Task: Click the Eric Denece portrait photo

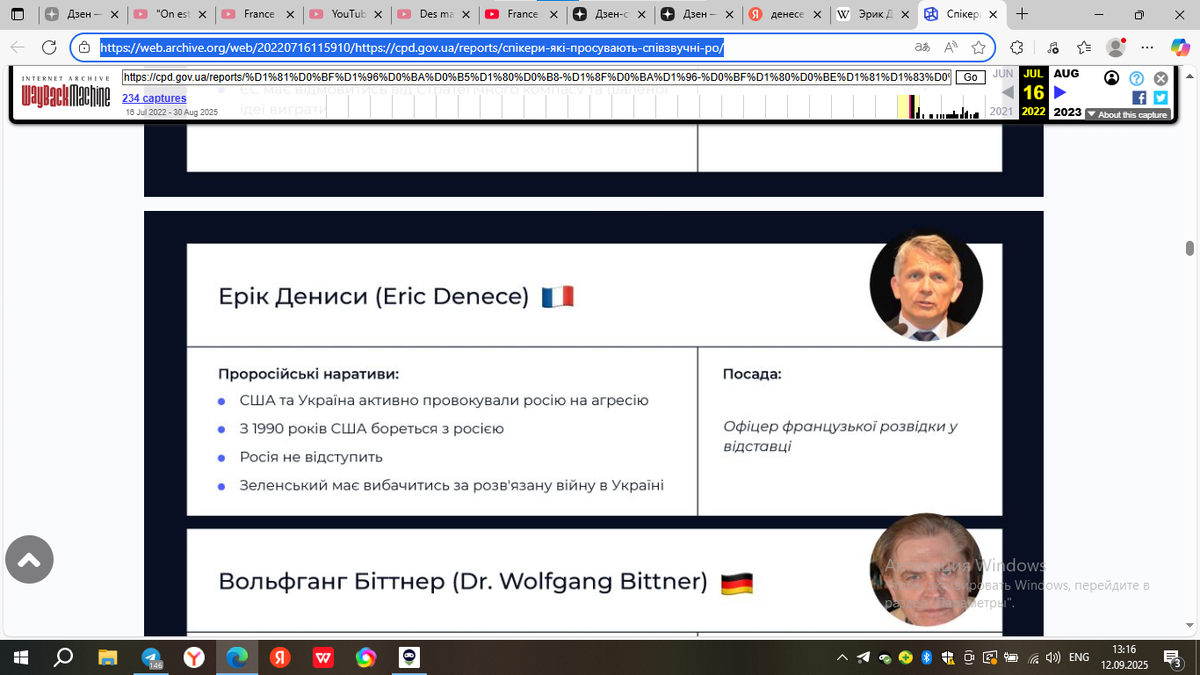Action: 926,287
